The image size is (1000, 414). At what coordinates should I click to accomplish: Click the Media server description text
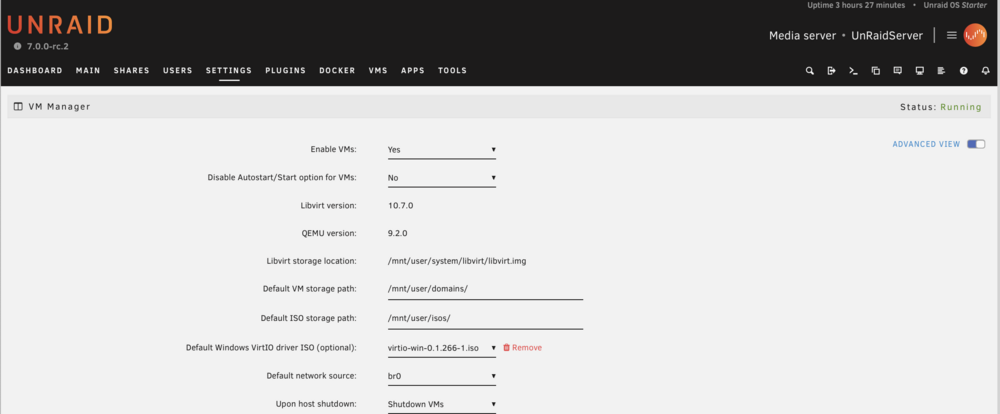pyautogui.click(x=802, y=36)
